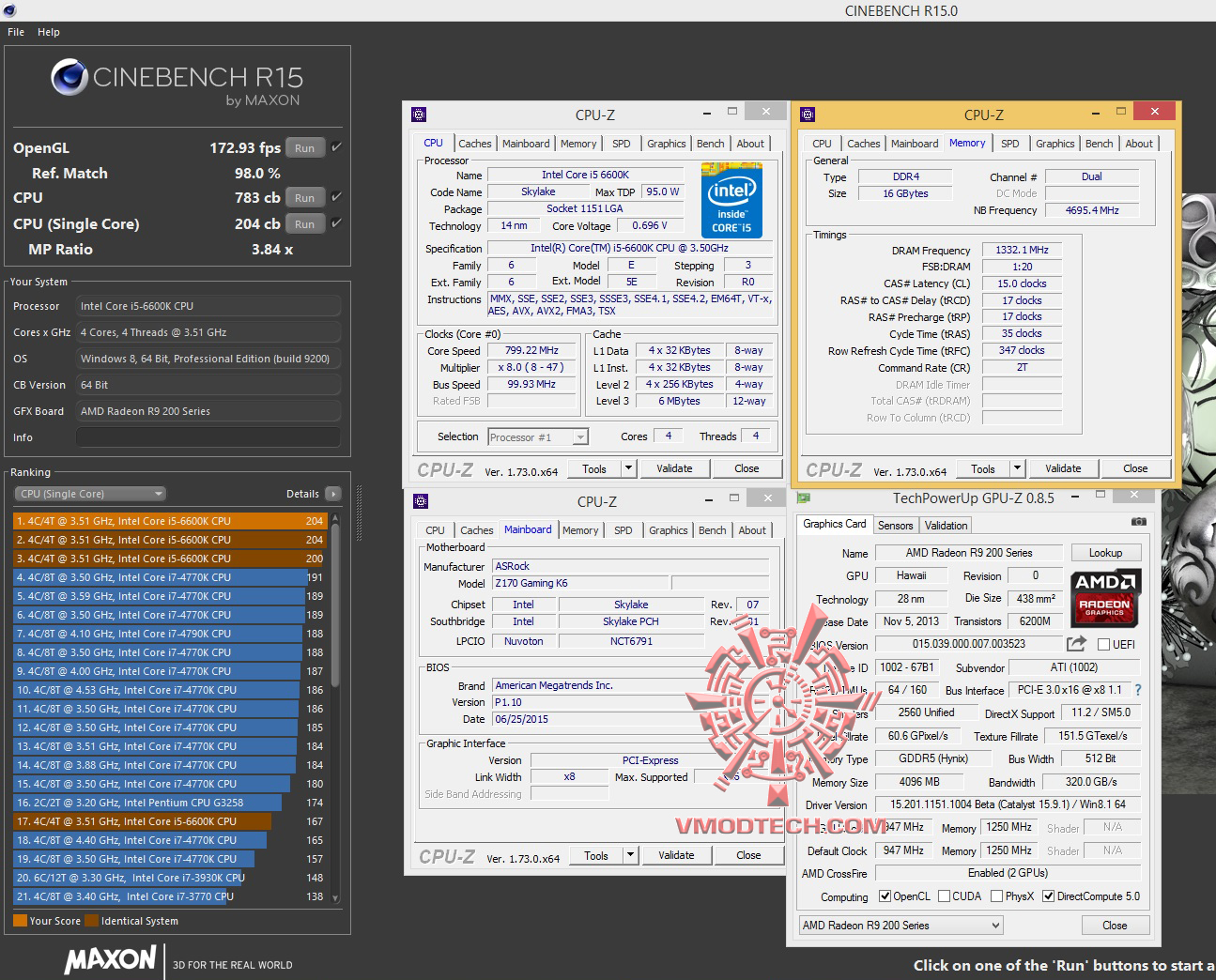Click the Identical System legend swatch
Screen dimensions: 1216x980
[91, 921]
